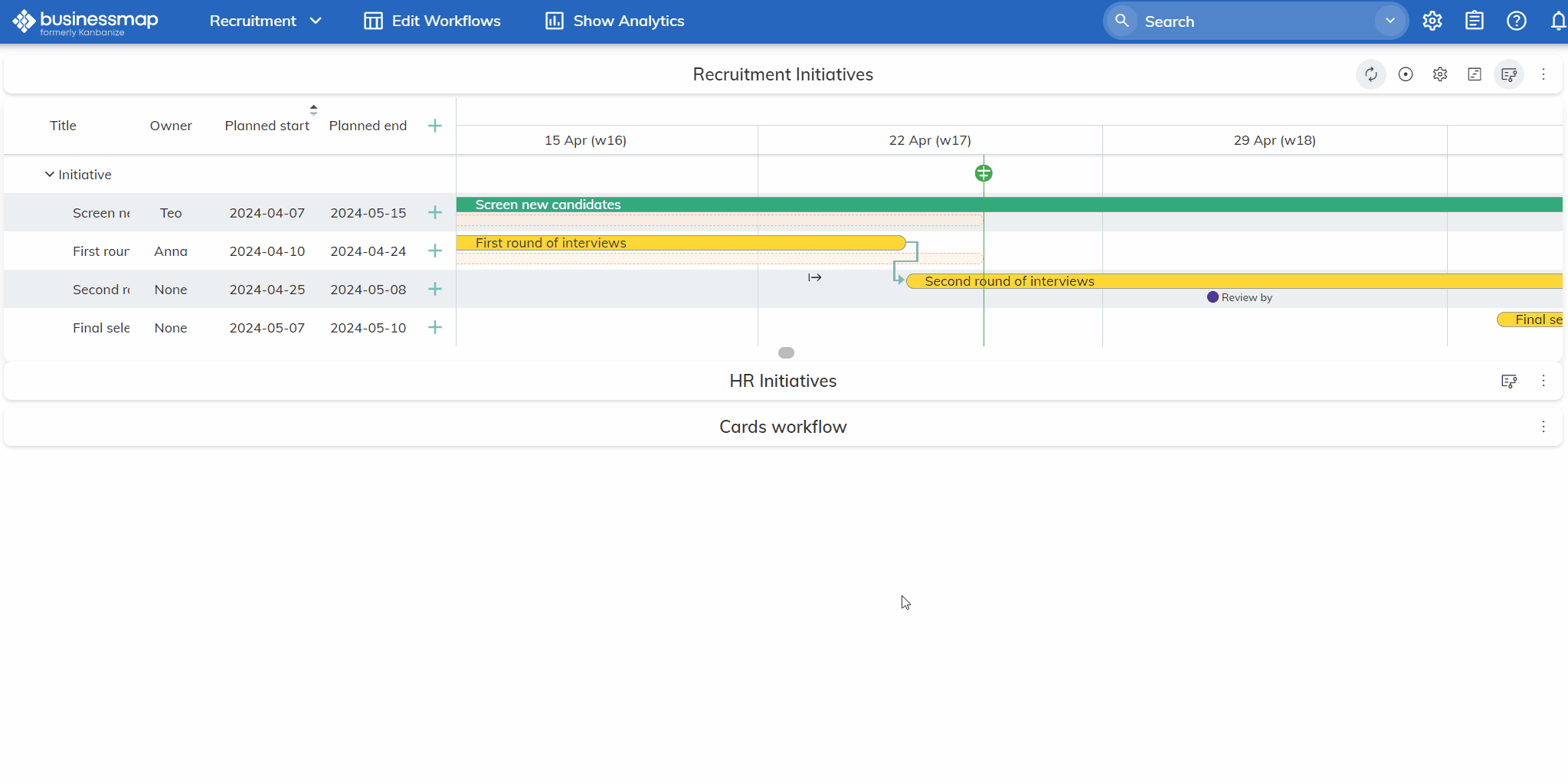The width and height of the screenshot is (1568, 783).
Task: Click owner Anna
Action: 171,251
